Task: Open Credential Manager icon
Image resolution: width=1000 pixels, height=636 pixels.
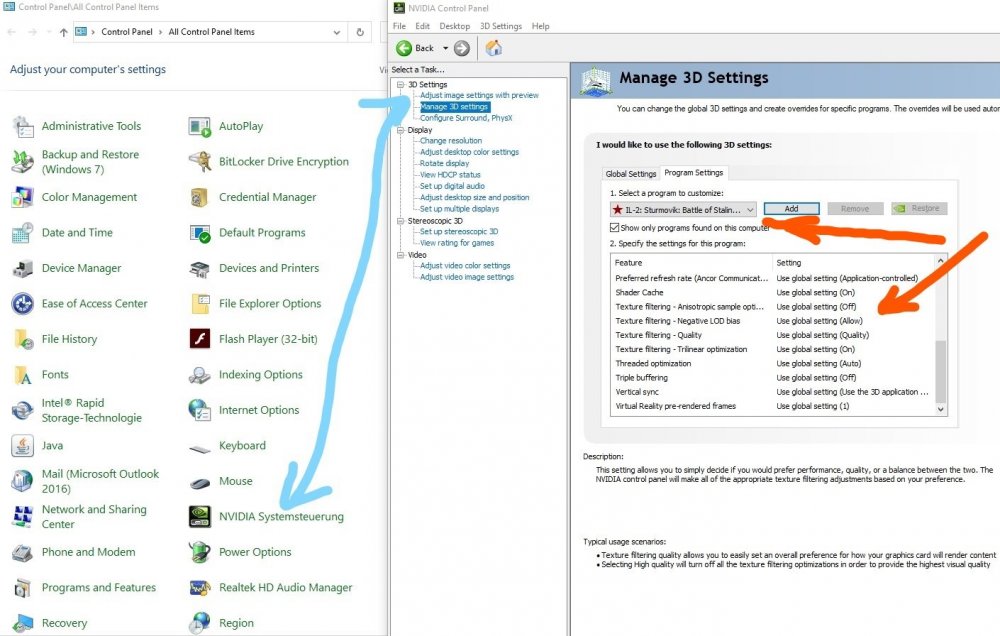Action: coord(200,197)
